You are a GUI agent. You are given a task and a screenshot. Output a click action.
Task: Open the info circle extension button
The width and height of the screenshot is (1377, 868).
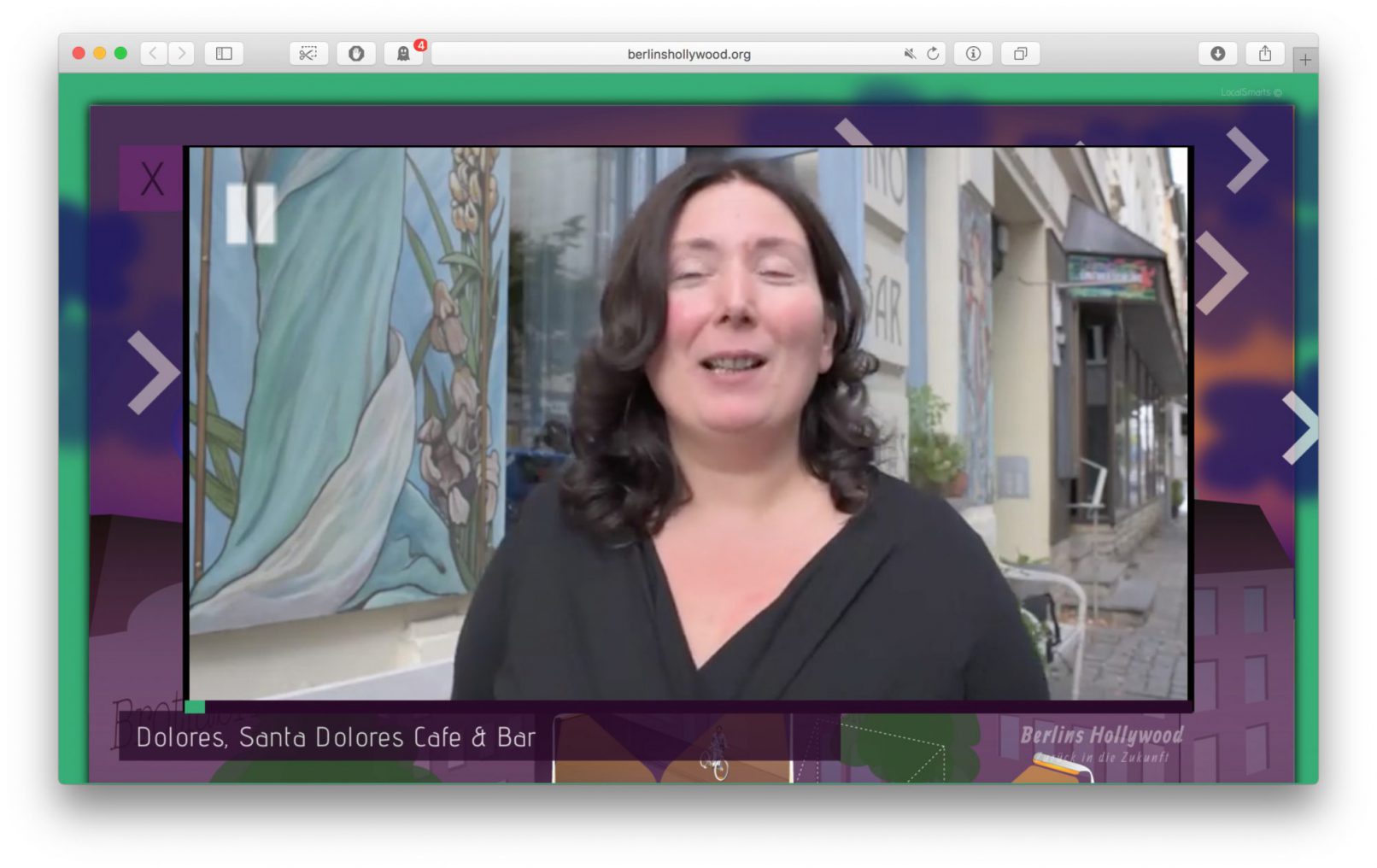click(x=973, y=54)
